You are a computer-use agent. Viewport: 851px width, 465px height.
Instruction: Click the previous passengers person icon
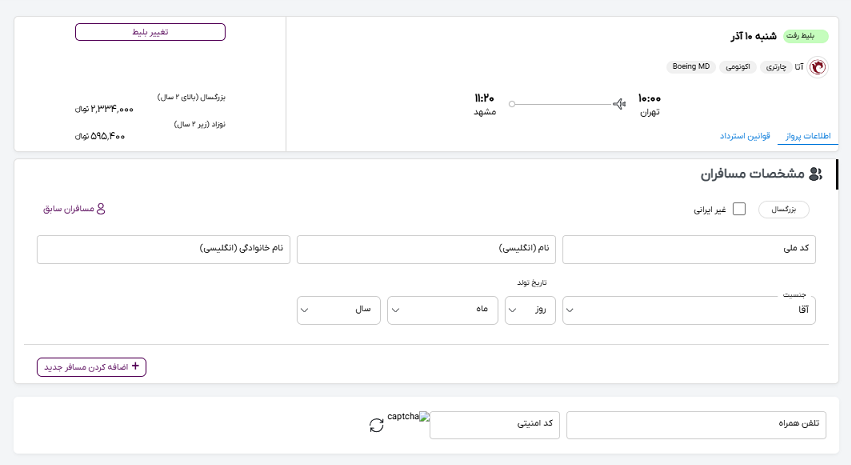(100, 209)
